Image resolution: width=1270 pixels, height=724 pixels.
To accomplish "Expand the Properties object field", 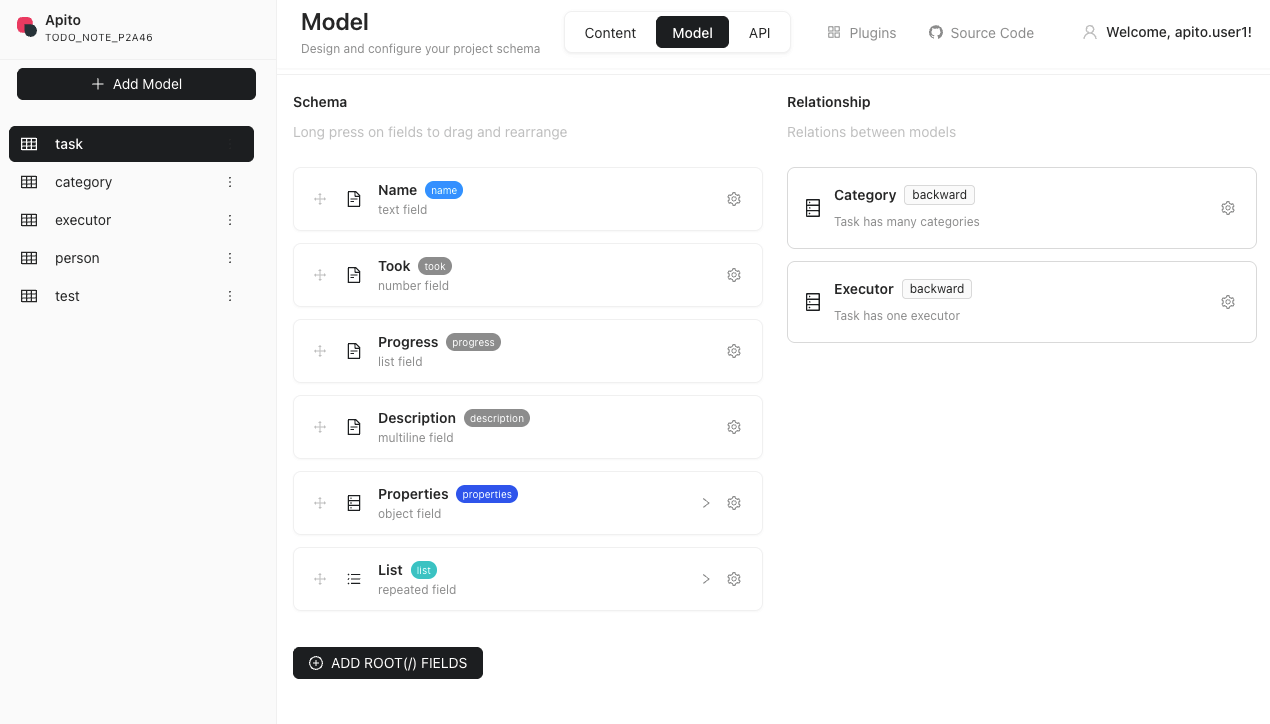I will point(706,503).
